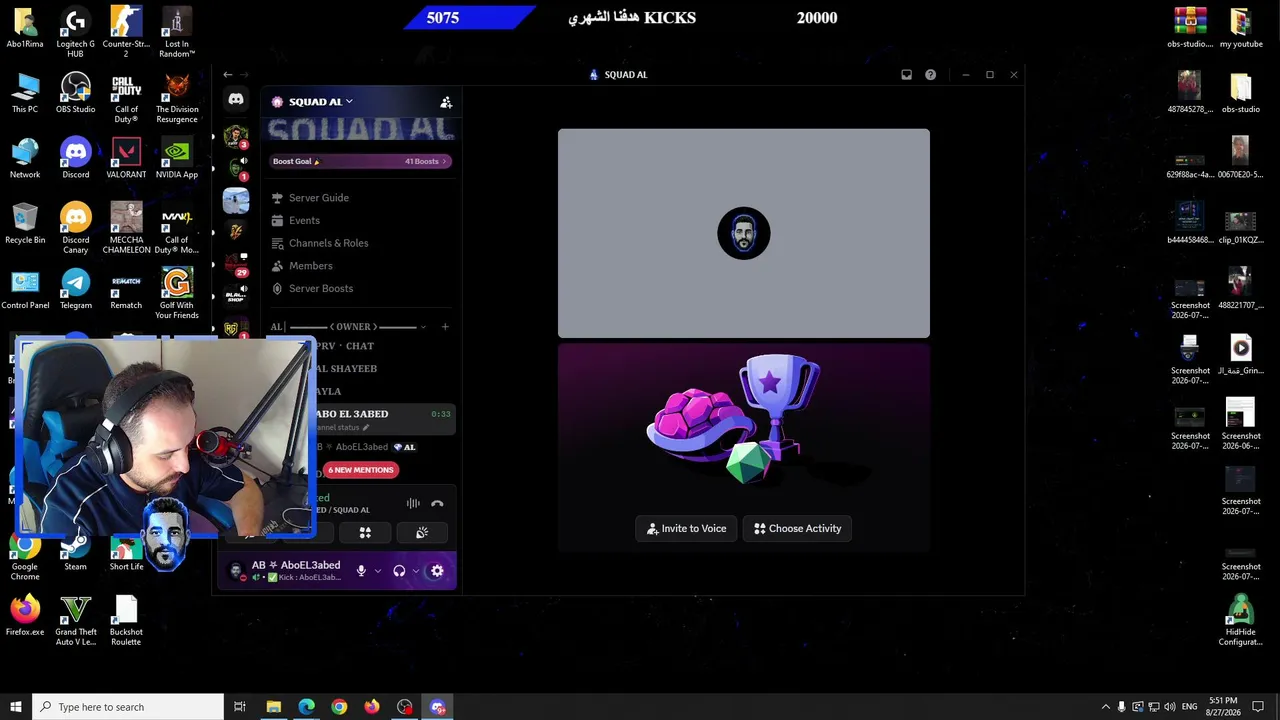Open the taskbar clock and calendar
The image size is (1280, 720).
(x=1223, y=707)
